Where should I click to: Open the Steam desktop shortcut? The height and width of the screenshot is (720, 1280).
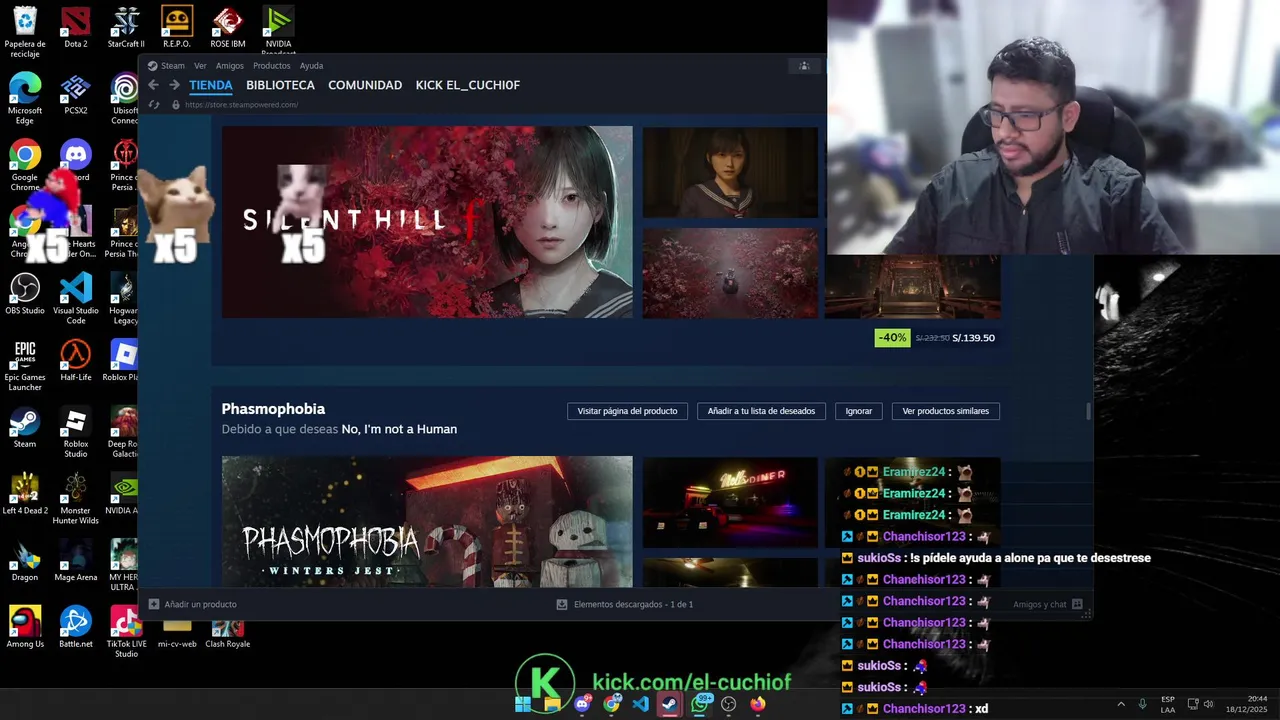(x=25, y=428)
